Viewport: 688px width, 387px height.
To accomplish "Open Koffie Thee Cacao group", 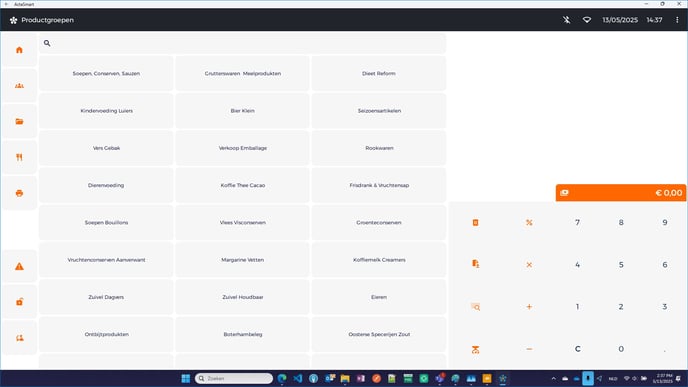I will [x=243, y=185].
